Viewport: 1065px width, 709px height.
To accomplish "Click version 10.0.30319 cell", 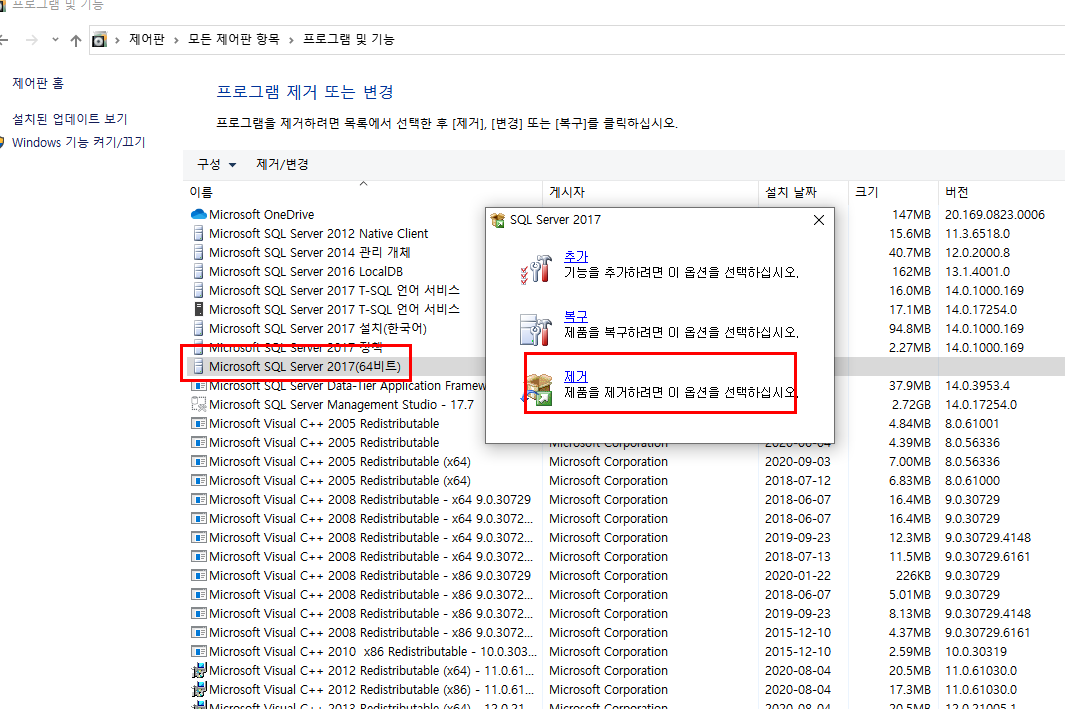I will pos(976,651).
